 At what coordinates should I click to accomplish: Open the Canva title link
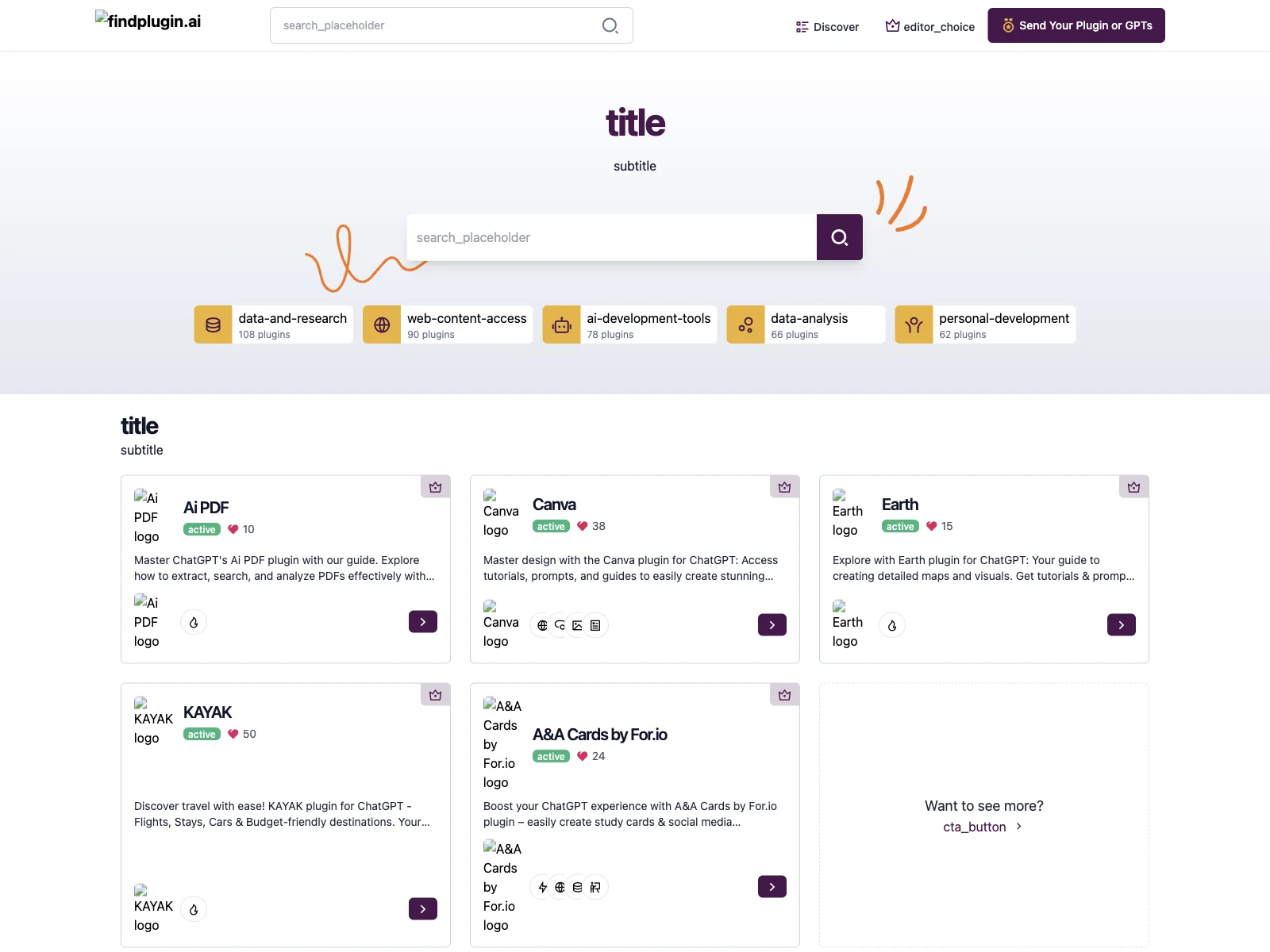point(554,505)
